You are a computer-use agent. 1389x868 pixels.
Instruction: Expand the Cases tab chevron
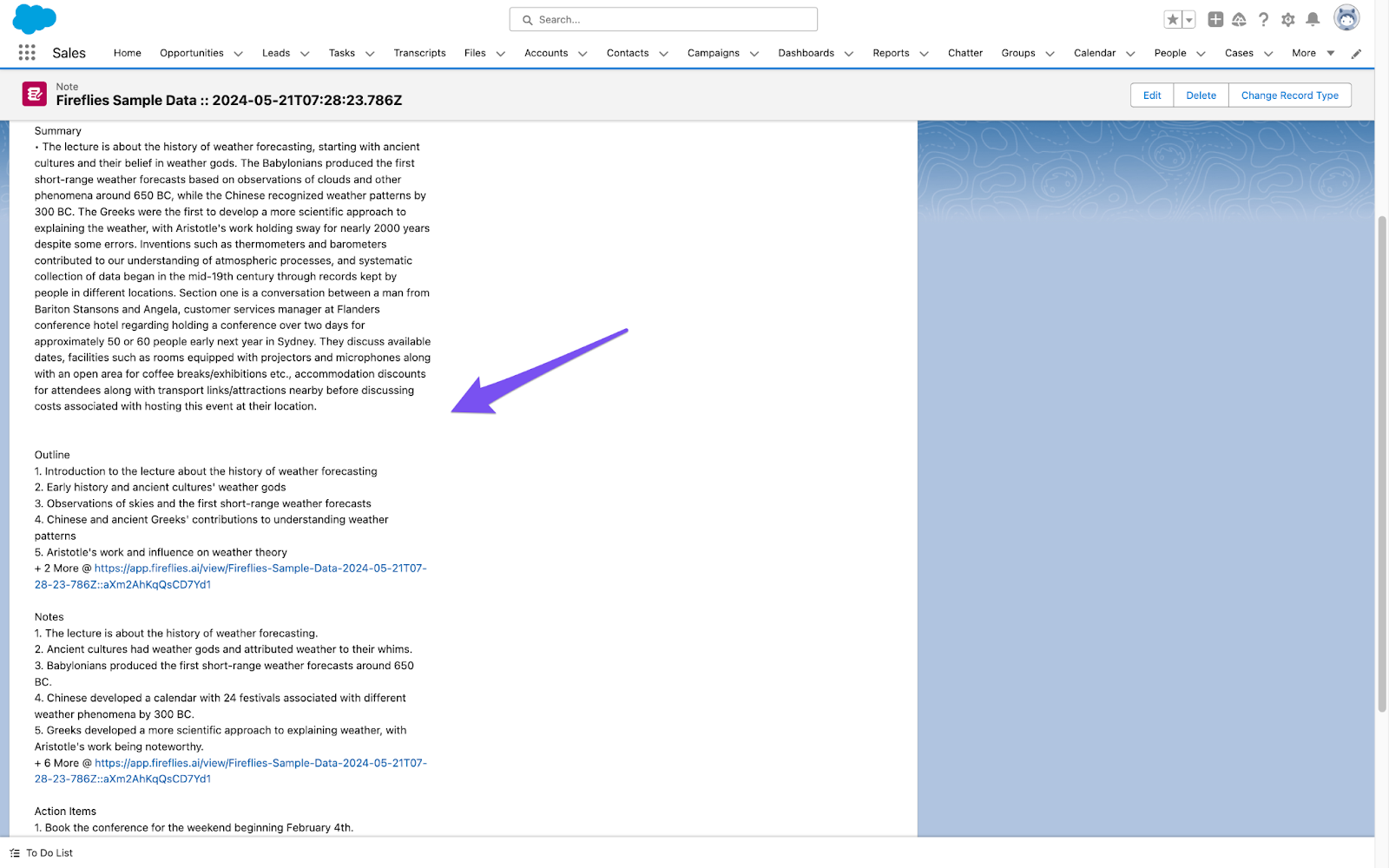[1268, 54]
